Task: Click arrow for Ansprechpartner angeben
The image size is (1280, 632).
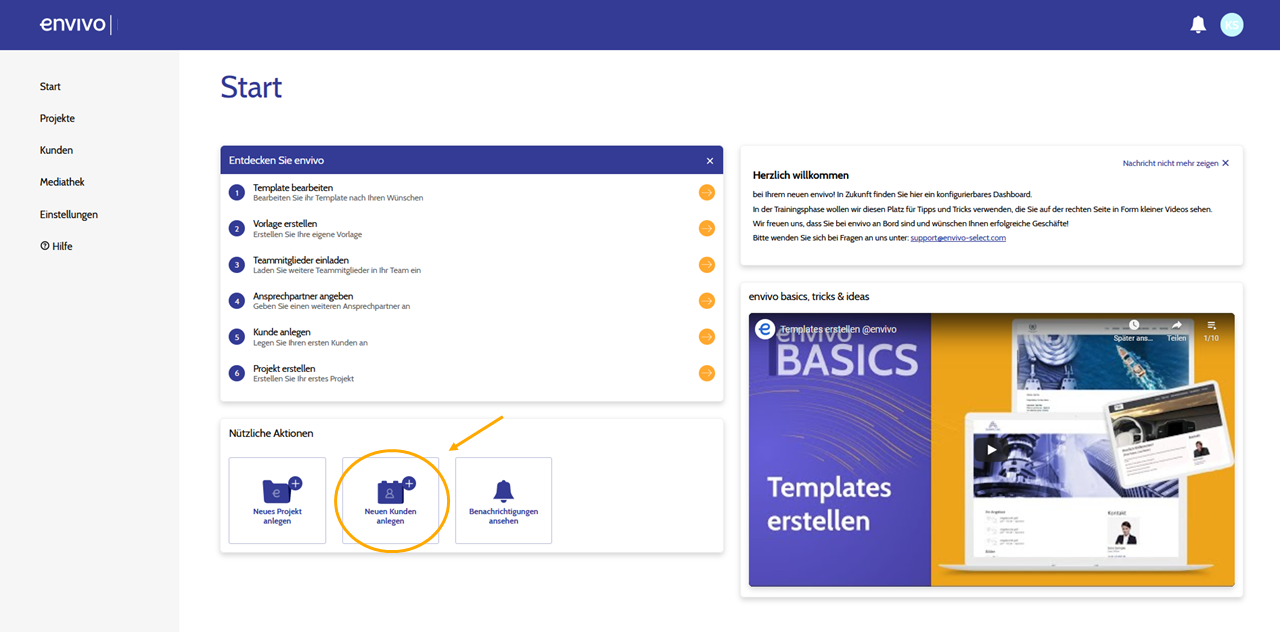Action: point(707,301)
